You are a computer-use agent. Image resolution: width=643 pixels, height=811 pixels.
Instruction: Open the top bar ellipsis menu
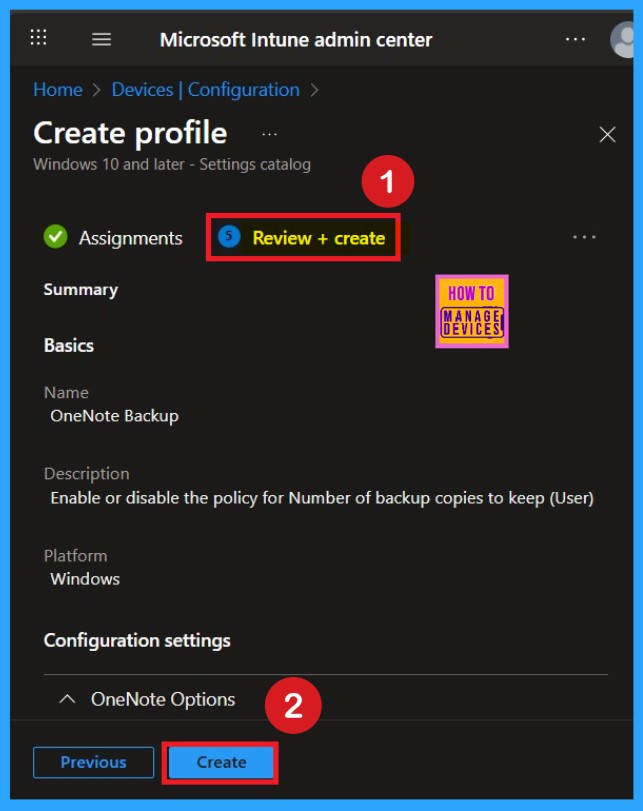(x=575, y=39)
